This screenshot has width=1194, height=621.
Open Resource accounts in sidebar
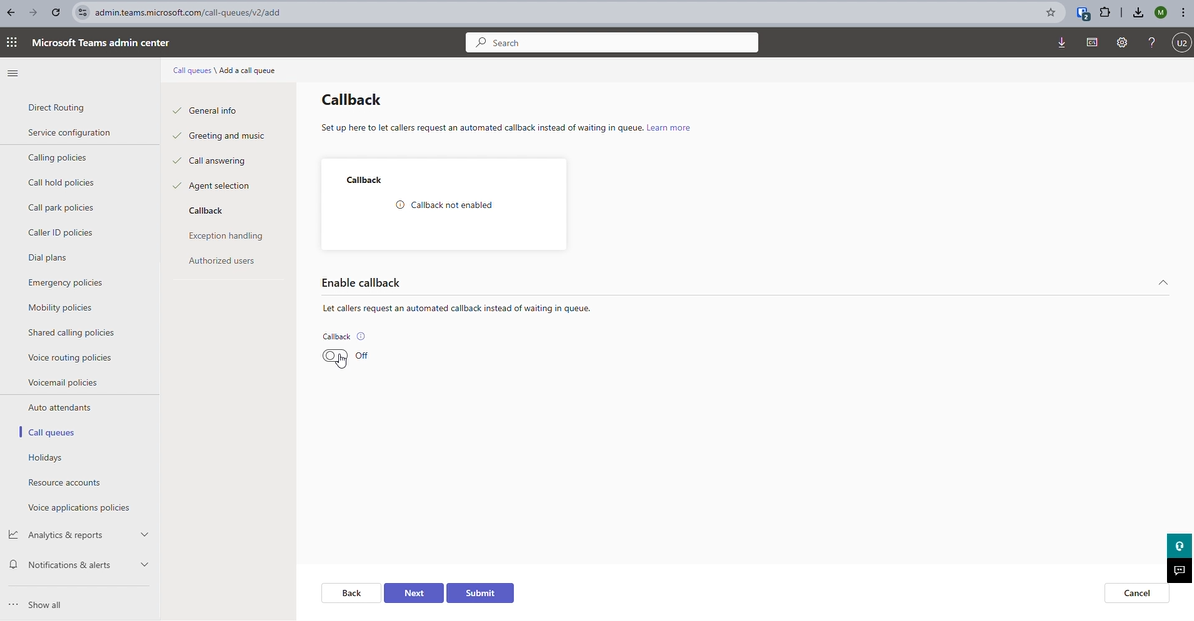64,482
